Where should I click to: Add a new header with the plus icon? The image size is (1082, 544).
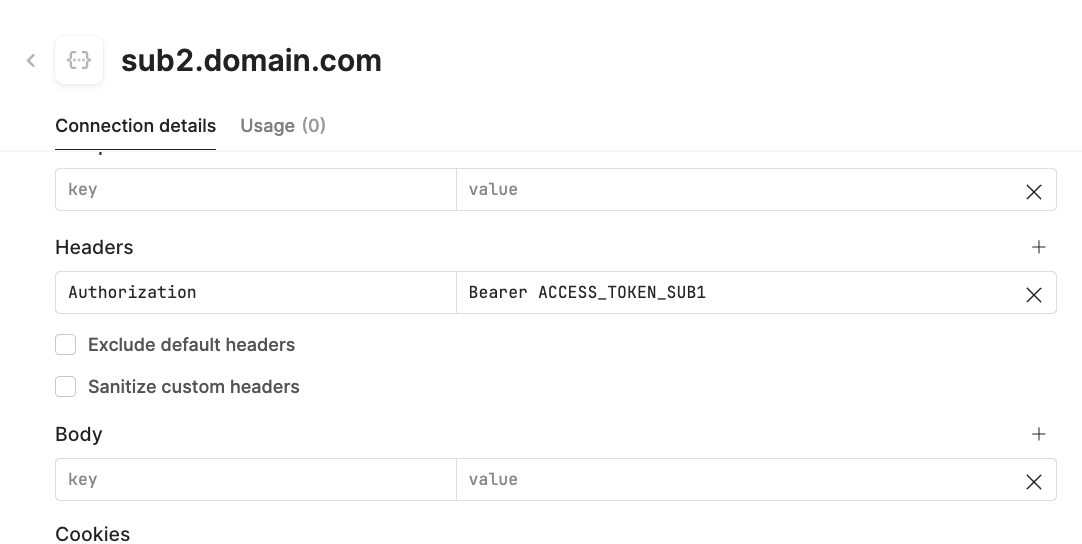click(x=1039, y=247)
